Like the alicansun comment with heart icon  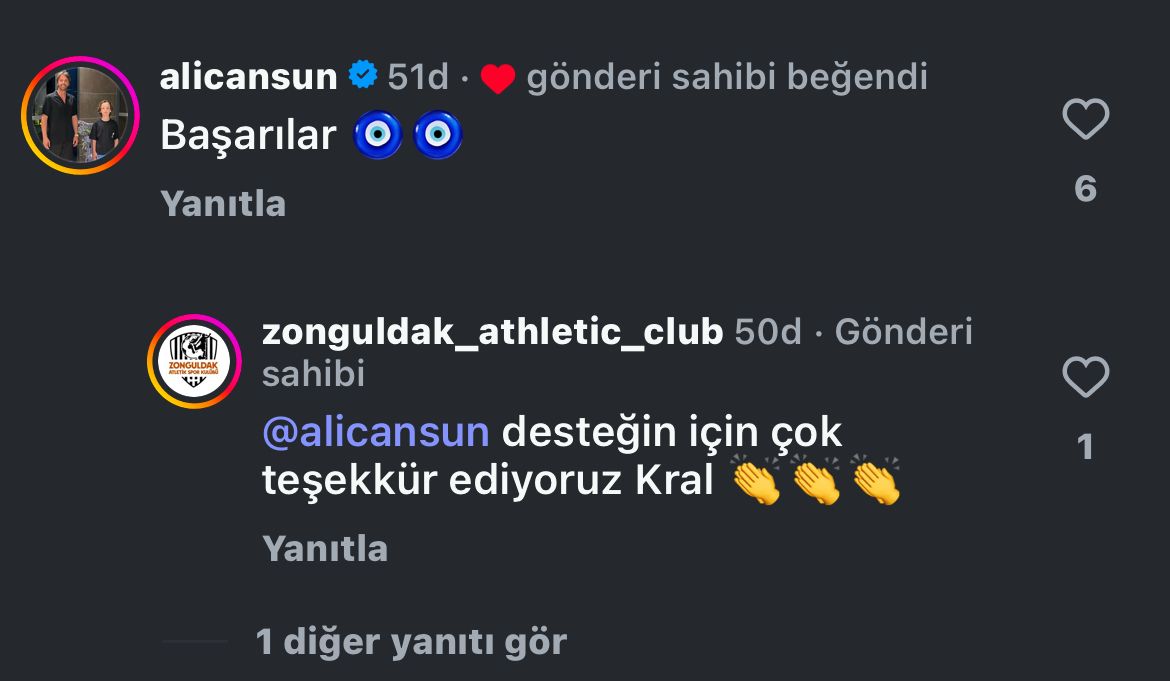coord(1086,119)
